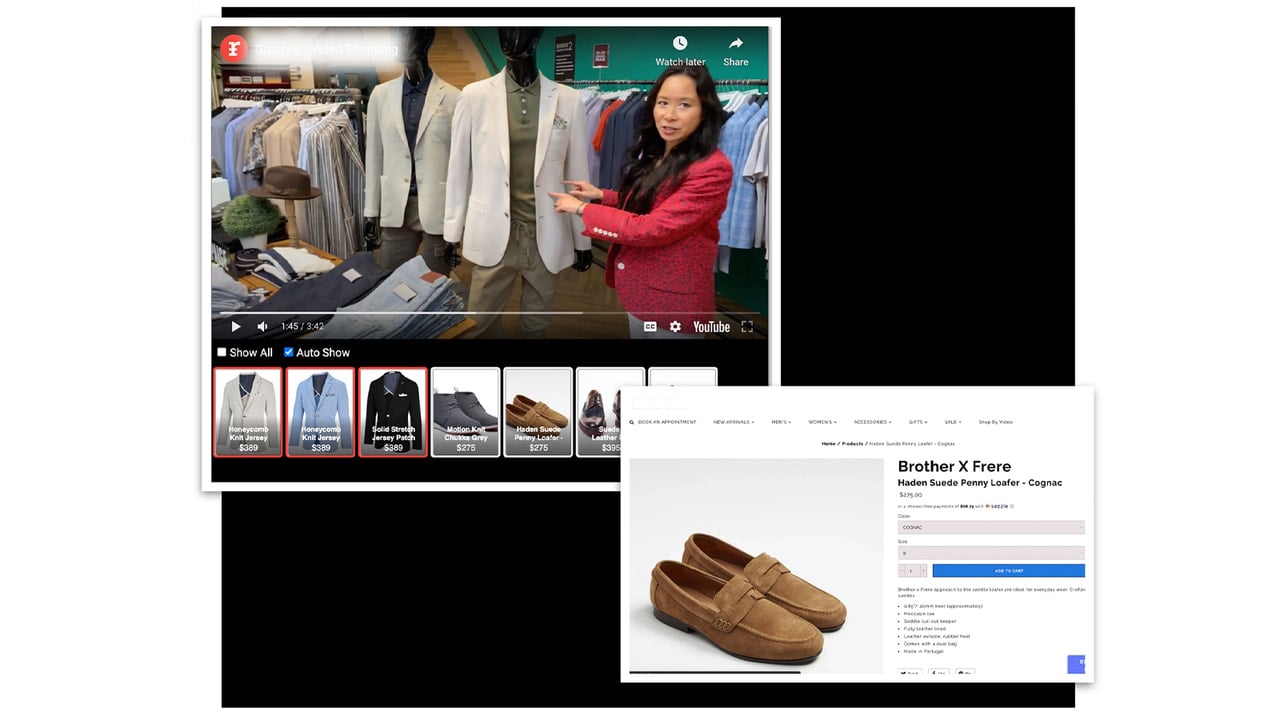This screenshot has width=1280, height=720.
Task: Open the video settings gear
Action: pos(675,326)
